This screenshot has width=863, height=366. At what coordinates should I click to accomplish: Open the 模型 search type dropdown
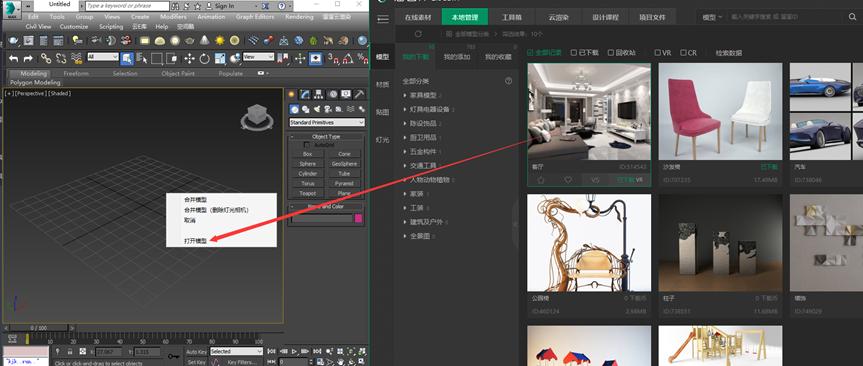[712, 17]
